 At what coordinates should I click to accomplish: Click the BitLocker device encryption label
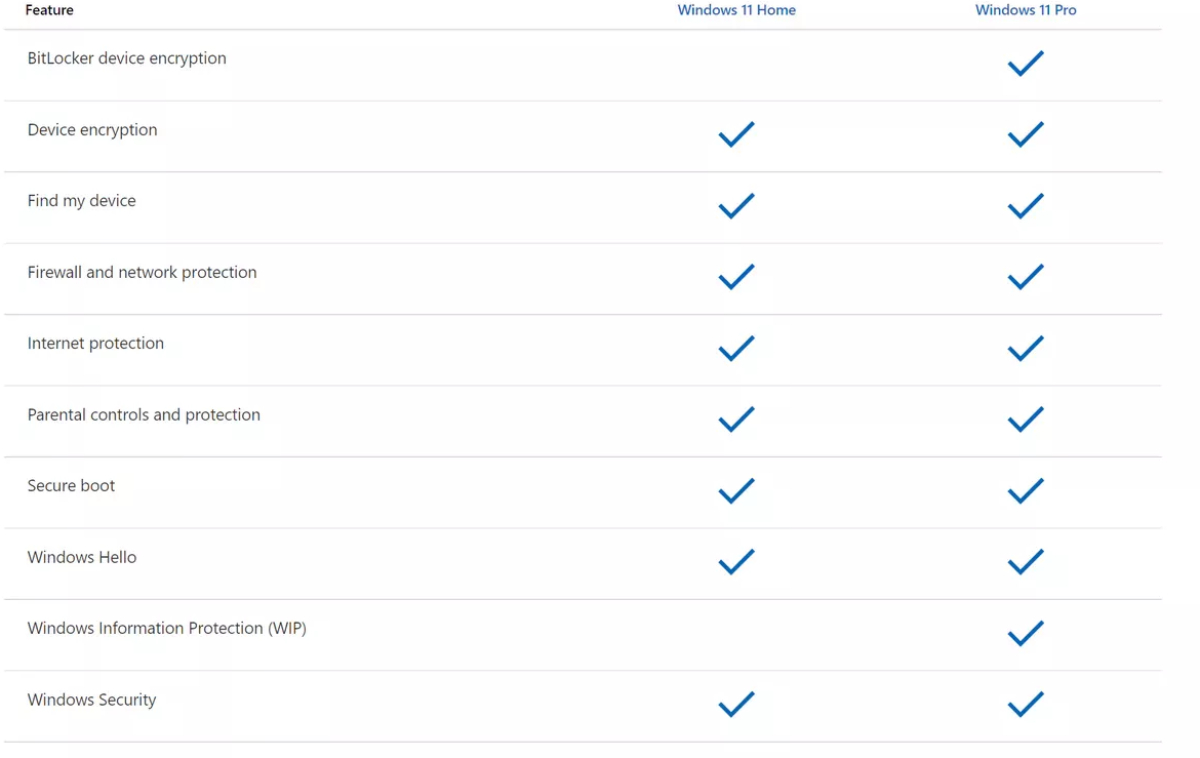tap(127, 58)
